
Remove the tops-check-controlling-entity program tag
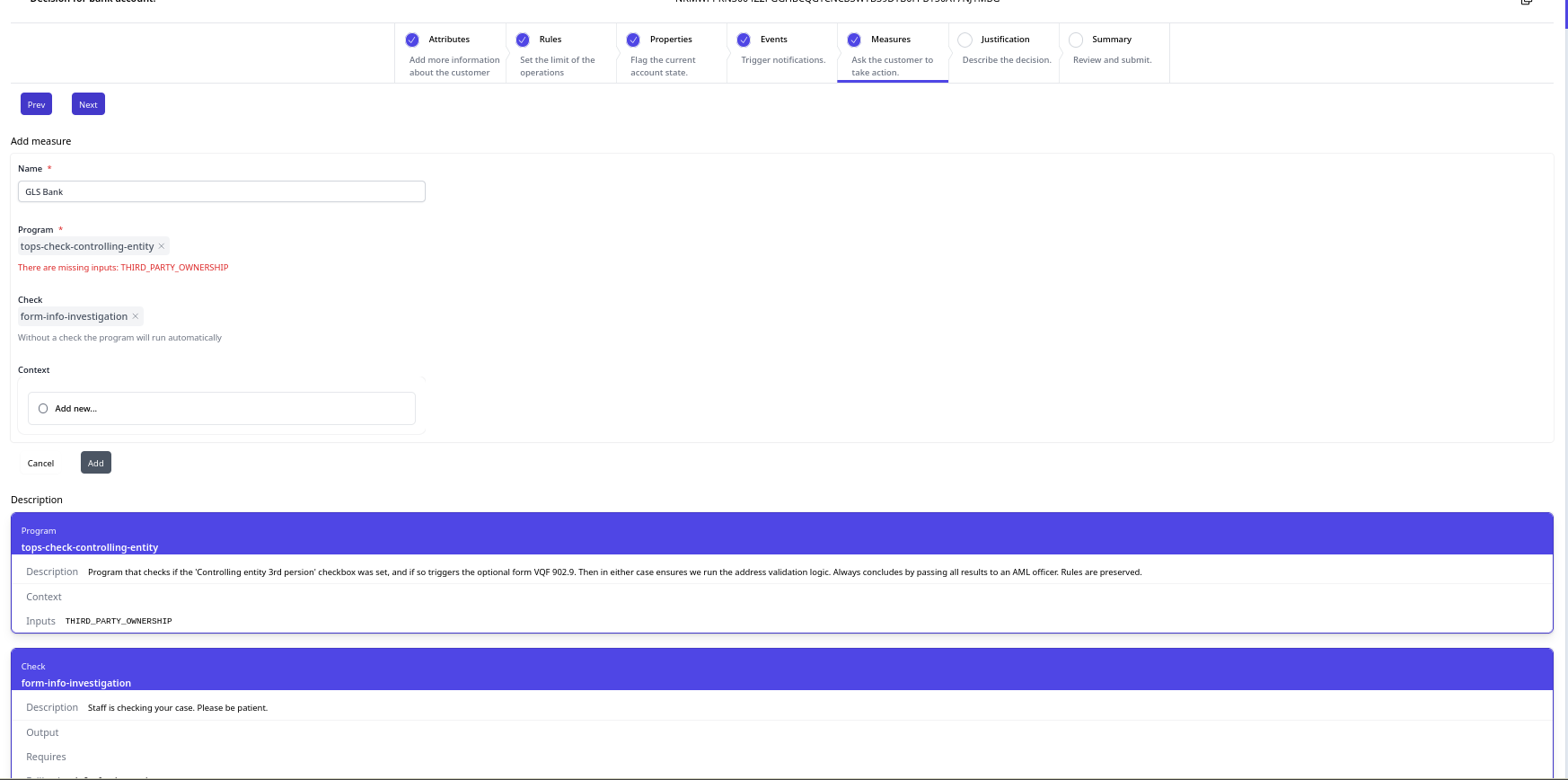162,246
